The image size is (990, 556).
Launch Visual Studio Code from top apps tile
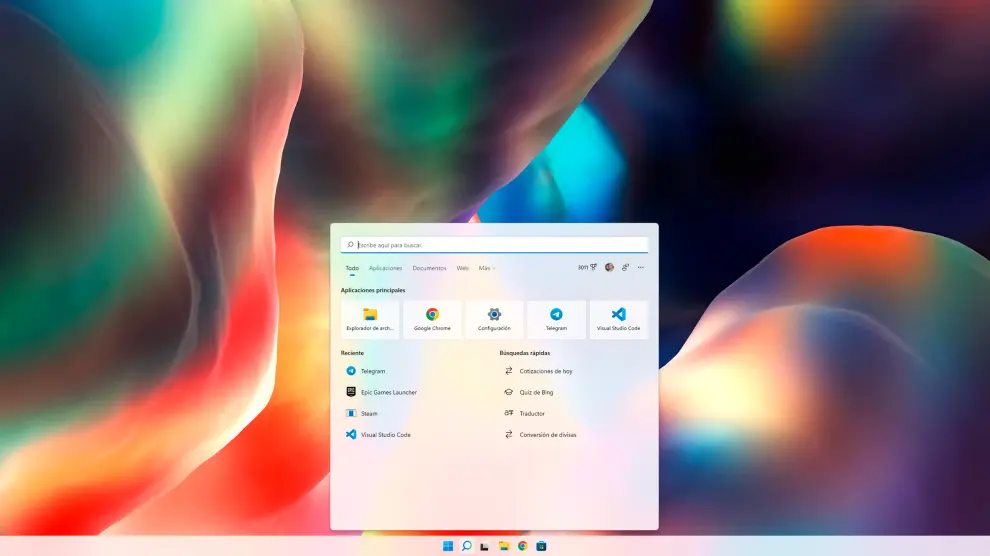point(618,319)
